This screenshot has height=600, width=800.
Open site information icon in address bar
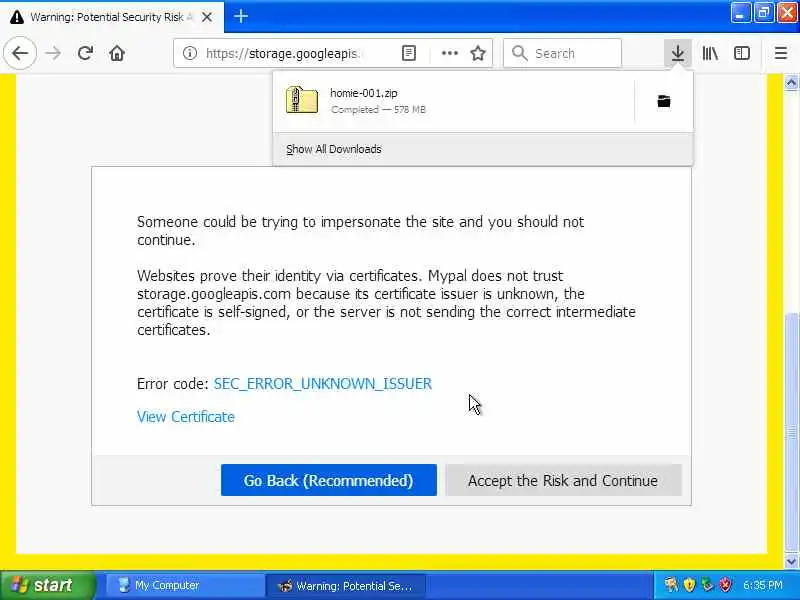pyautogui.click(x=190, y=53)
